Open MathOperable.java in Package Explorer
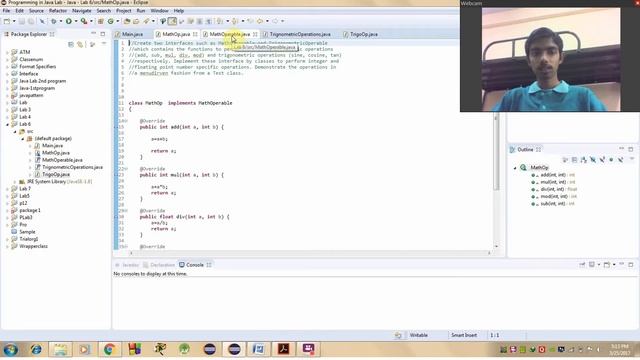The image size is (640, 360). pos(62,160)
